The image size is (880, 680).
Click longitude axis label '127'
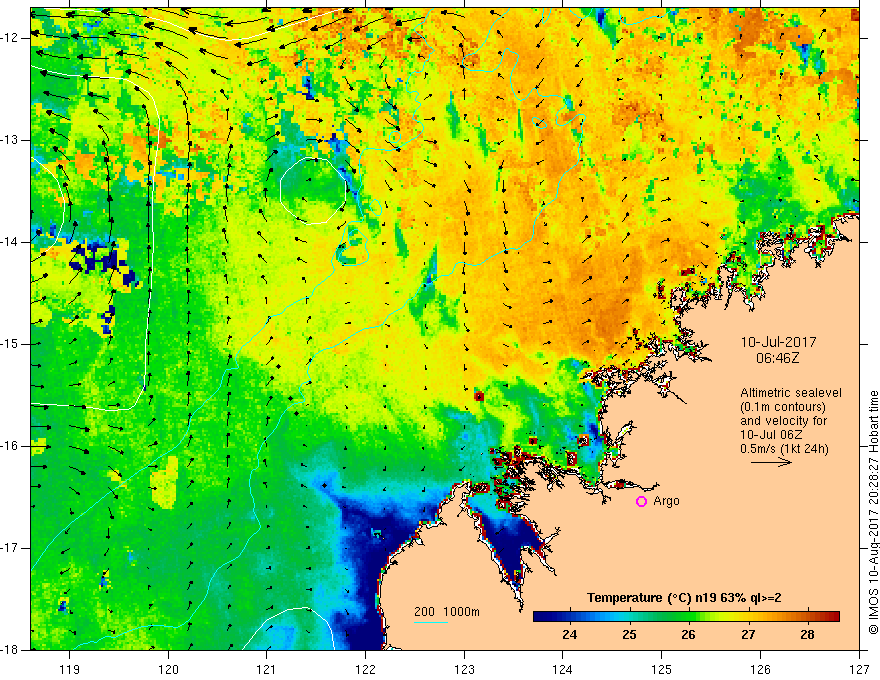tap(859, 669)
